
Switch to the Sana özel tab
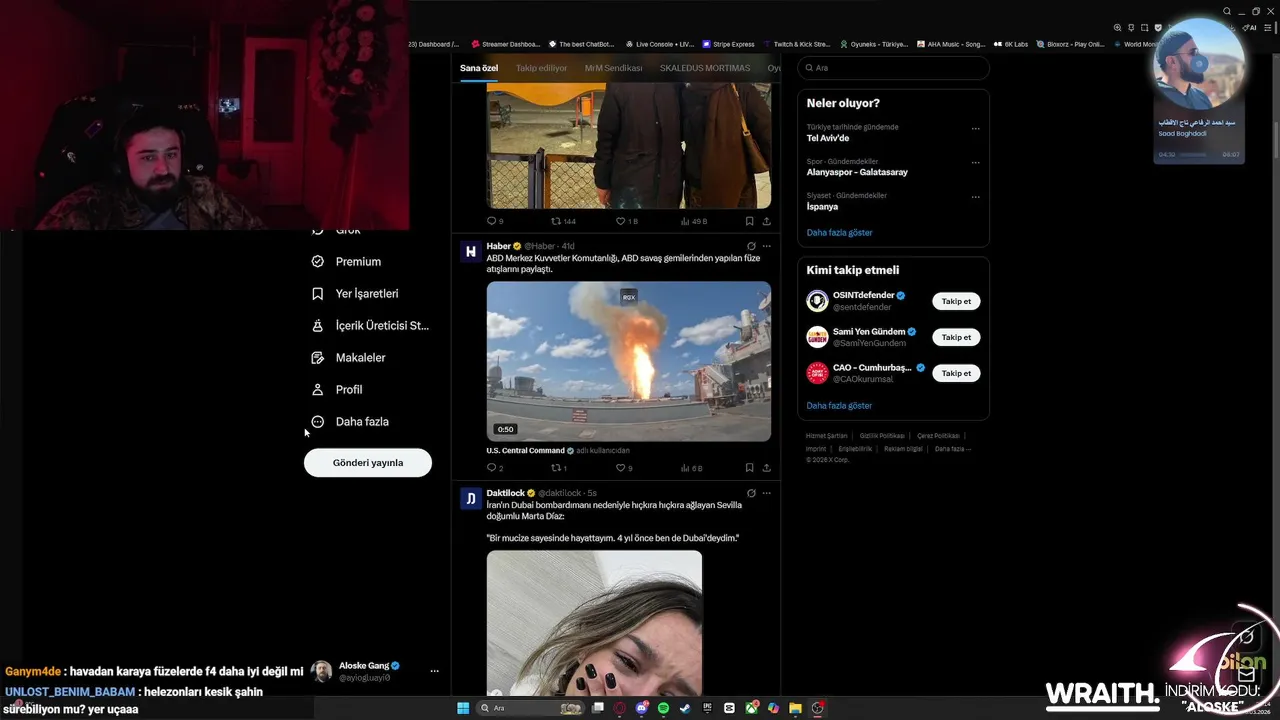coord(479,68)
